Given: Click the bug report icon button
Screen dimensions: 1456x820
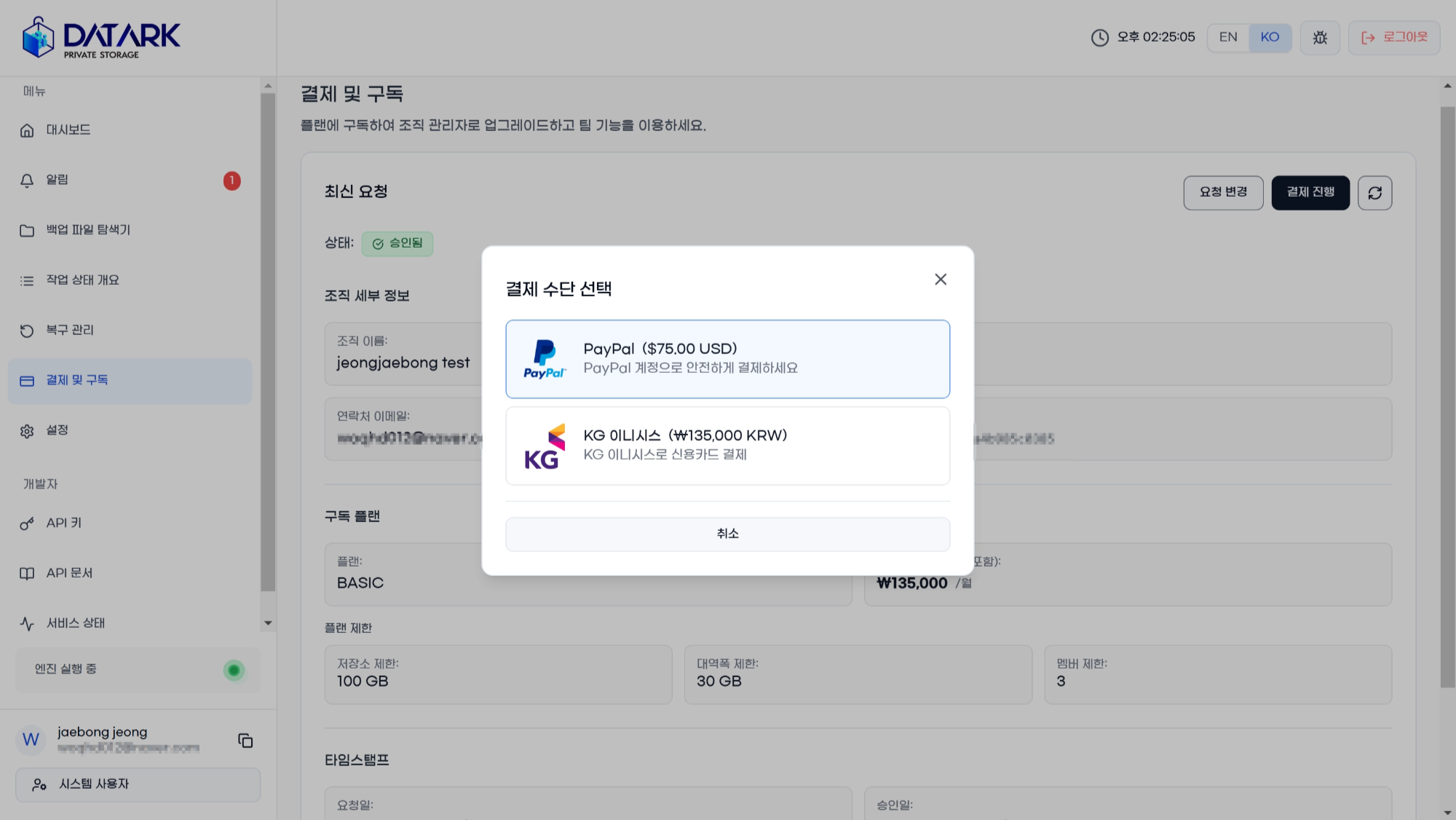Looking at the screenshot, I should tap(1320, 38).
